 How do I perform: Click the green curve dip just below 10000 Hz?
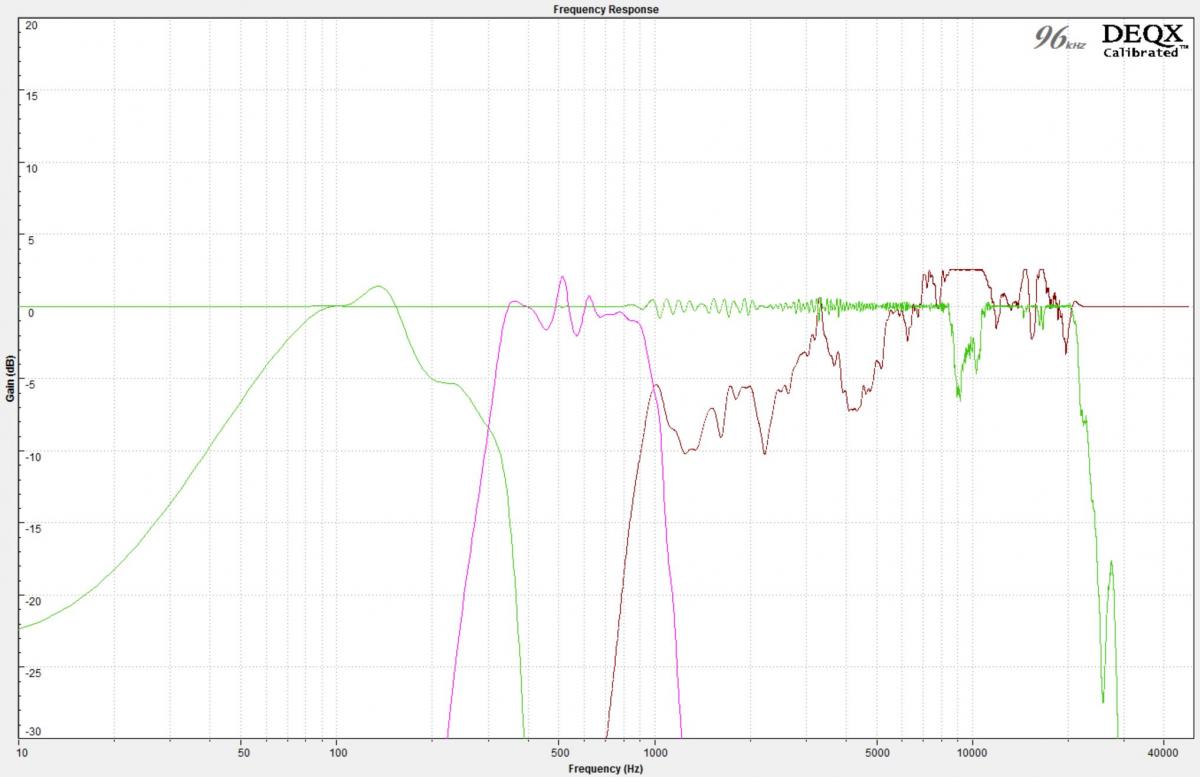point(958,397)
